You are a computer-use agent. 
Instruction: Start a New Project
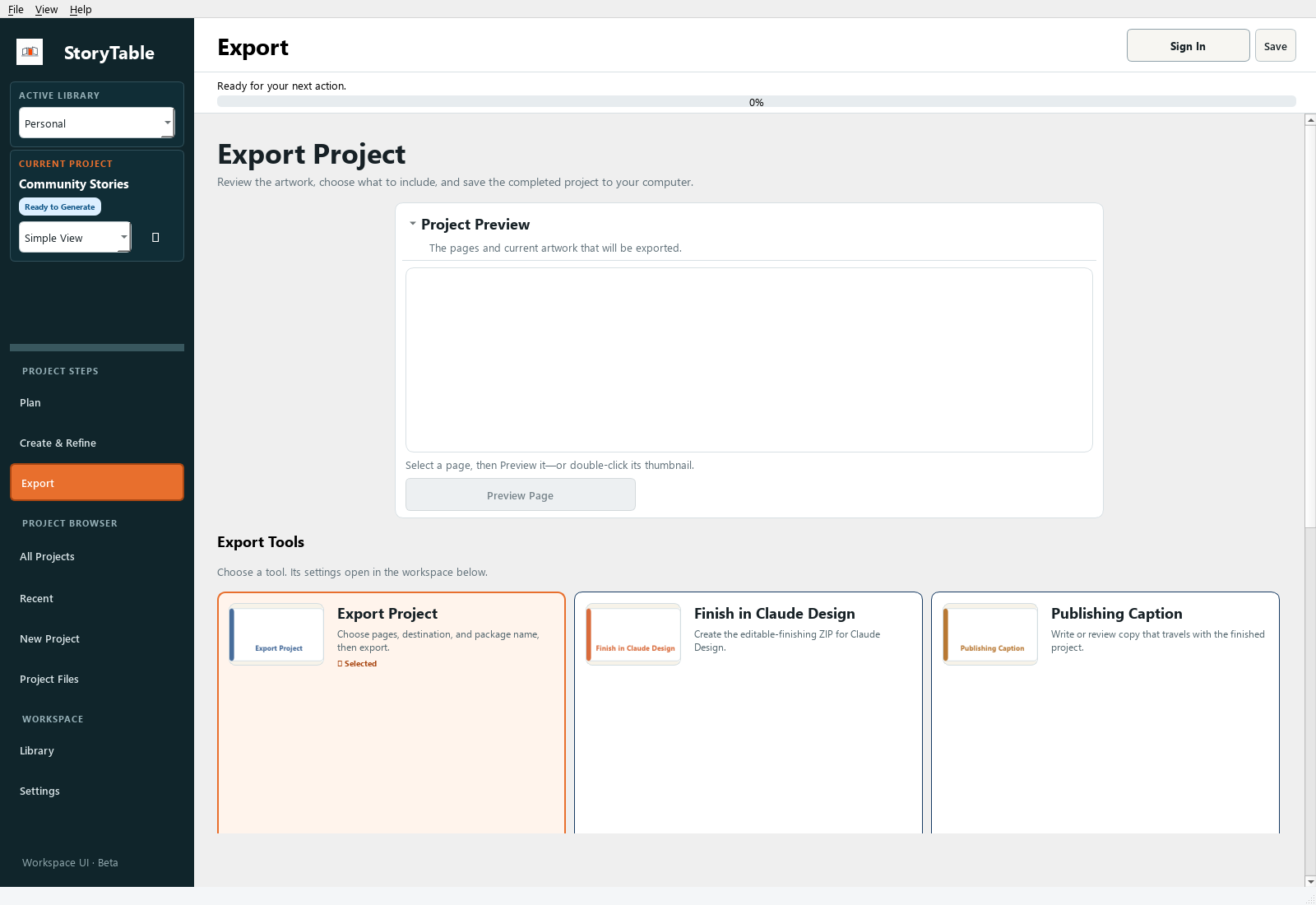(x=97, y=638)
